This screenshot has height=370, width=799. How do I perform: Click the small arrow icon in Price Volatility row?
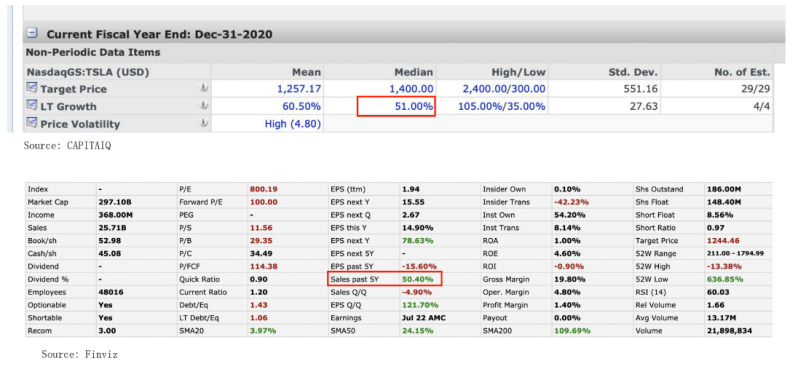click(x=203, y=123)
